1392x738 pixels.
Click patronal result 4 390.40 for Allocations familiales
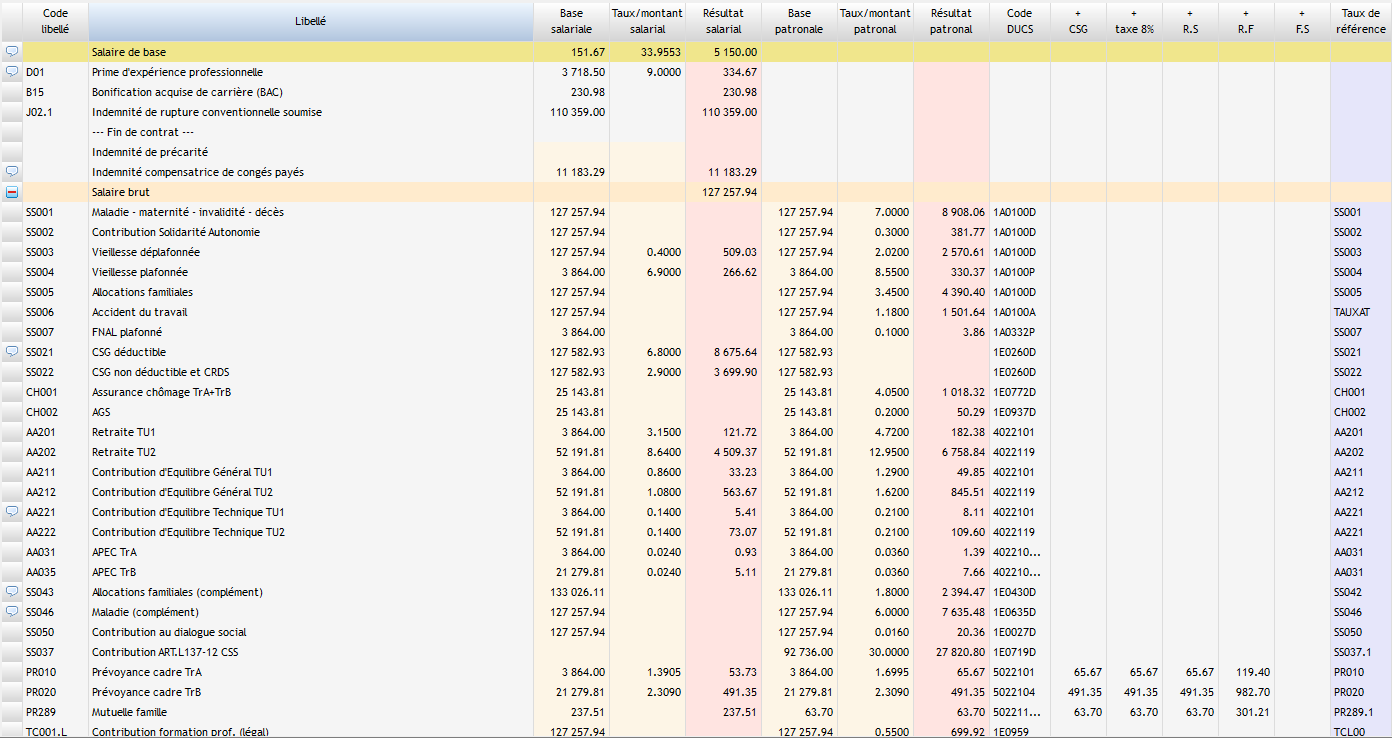(x=964, y=292)
